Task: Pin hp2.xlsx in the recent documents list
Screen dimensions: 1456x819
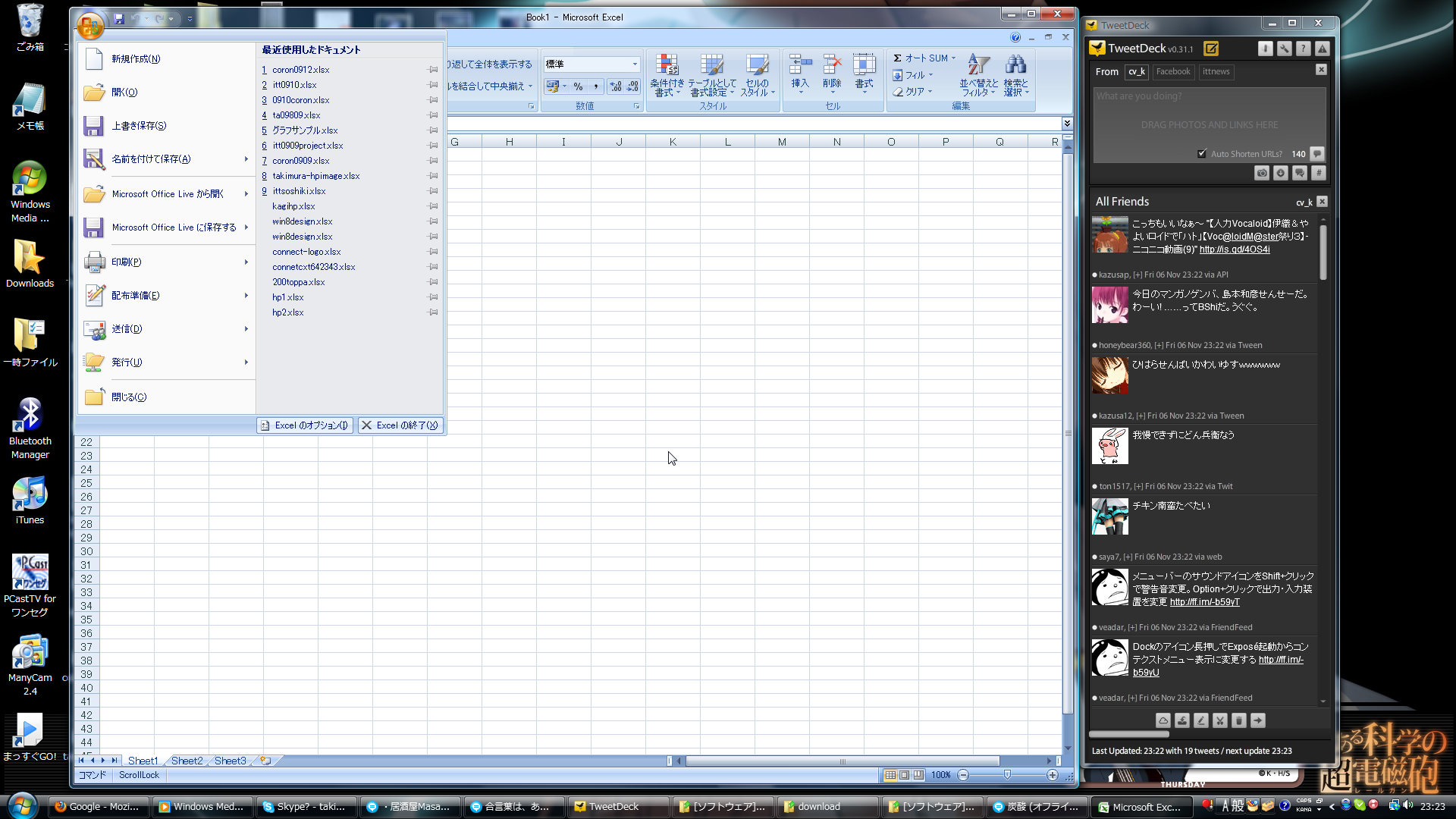Action: pos(433,312)
